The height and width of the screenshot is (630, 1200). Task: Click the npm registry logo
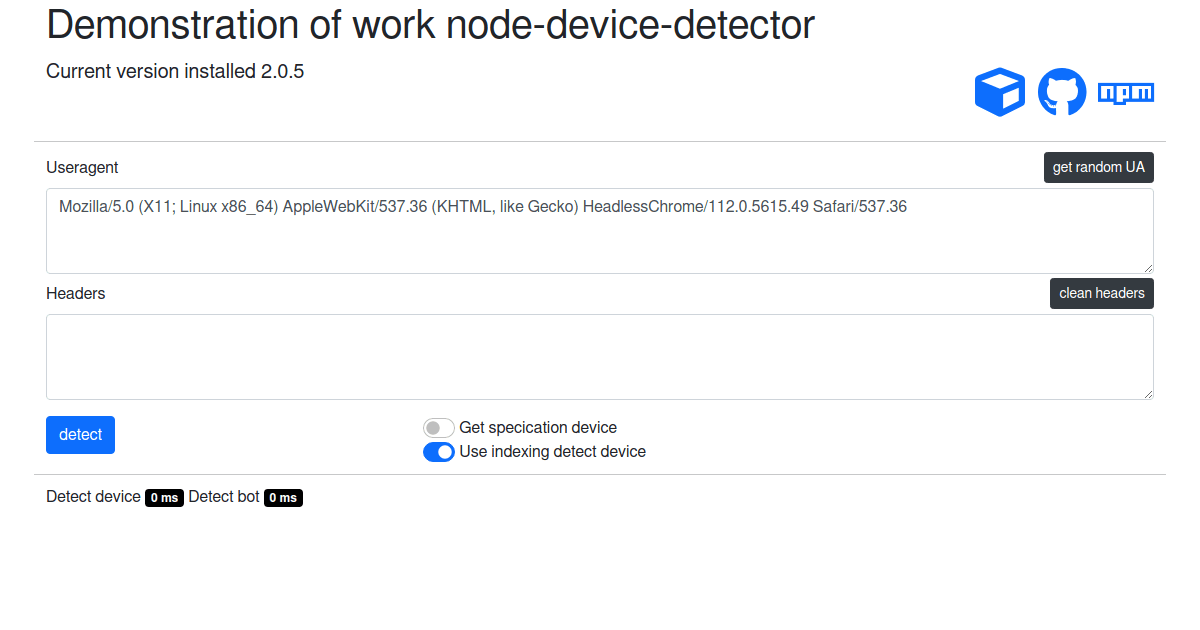click(x=1125, y=91)
